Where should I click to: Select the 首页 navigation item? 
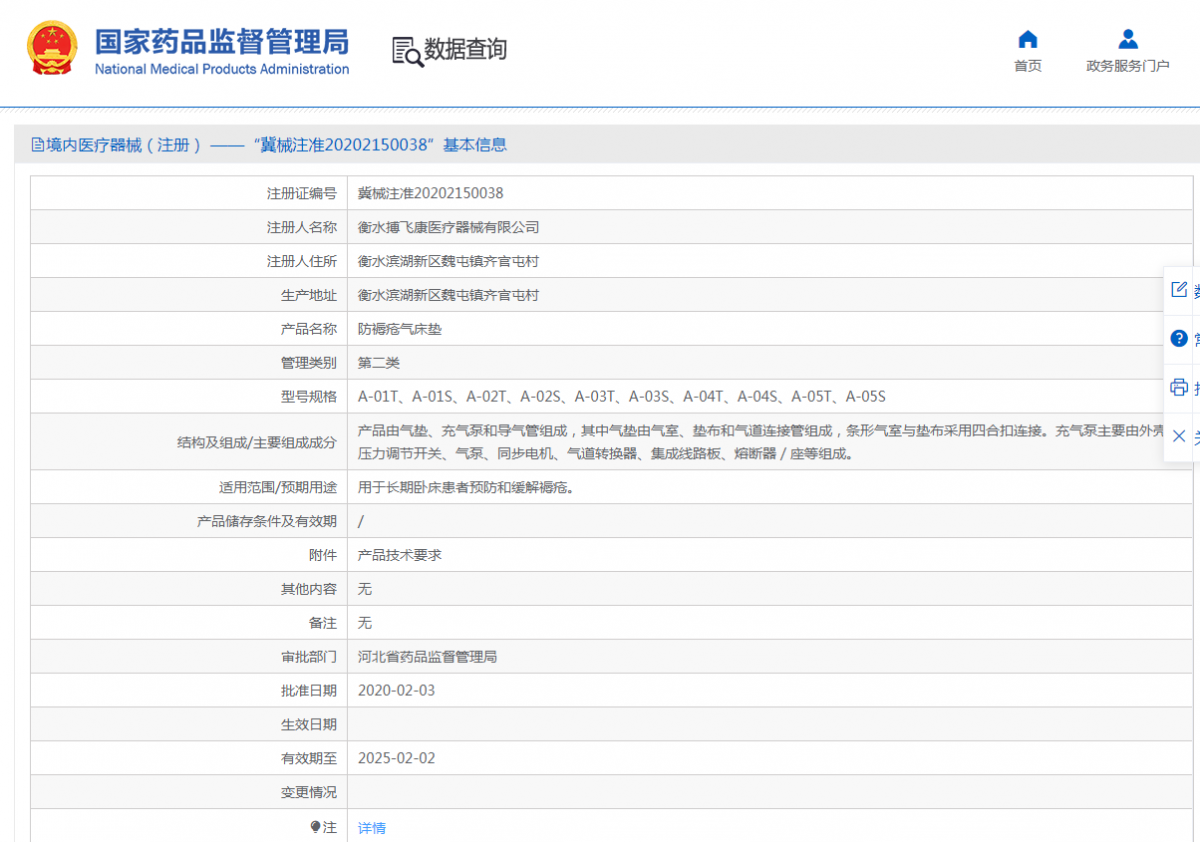[x=1027, y=66]
